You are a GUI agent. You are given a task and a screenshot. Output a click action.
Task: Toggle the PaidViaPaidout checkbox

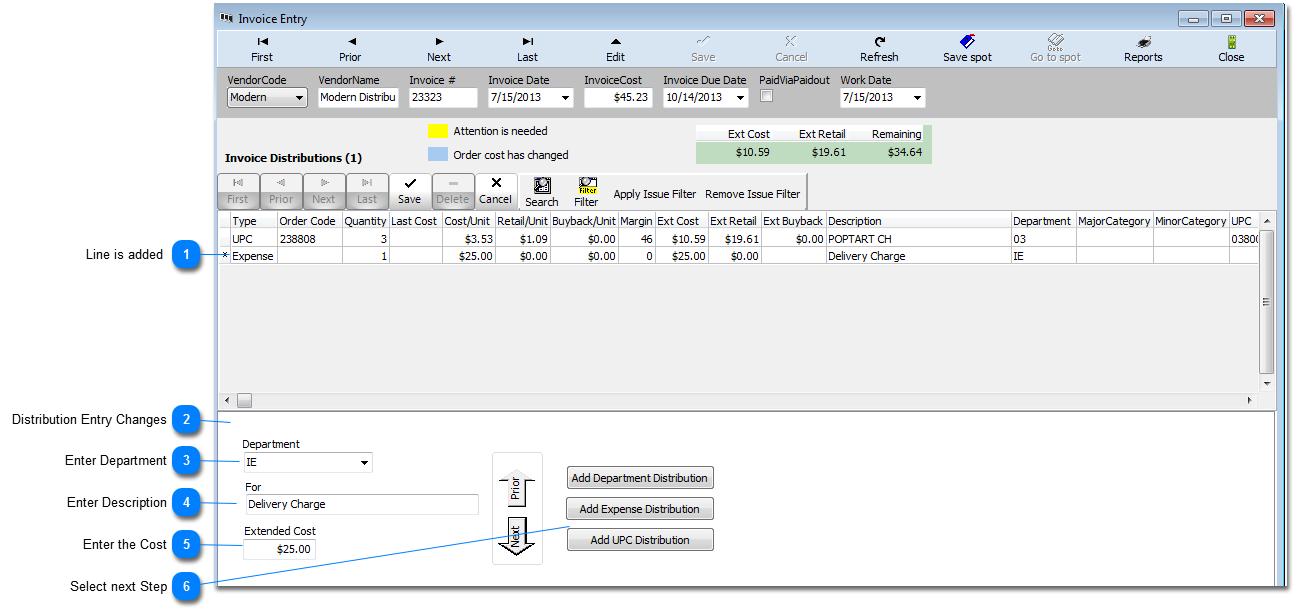click(767, 97)
